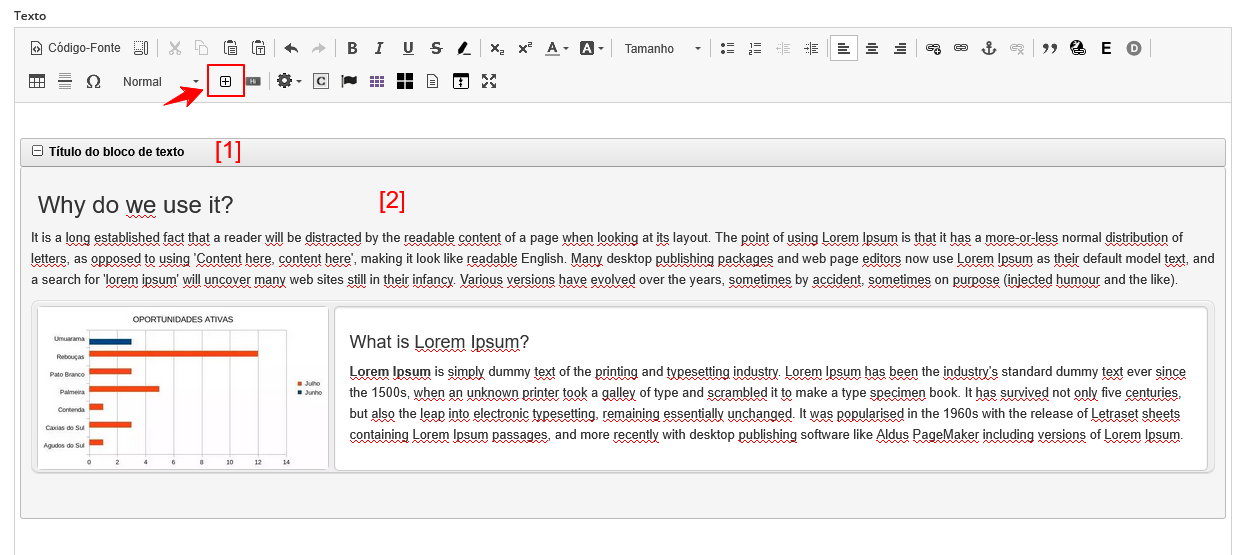Screen dimensions: 1247x555
Task: Click the link-with-plus icon
Action: (x=933, y=48)
